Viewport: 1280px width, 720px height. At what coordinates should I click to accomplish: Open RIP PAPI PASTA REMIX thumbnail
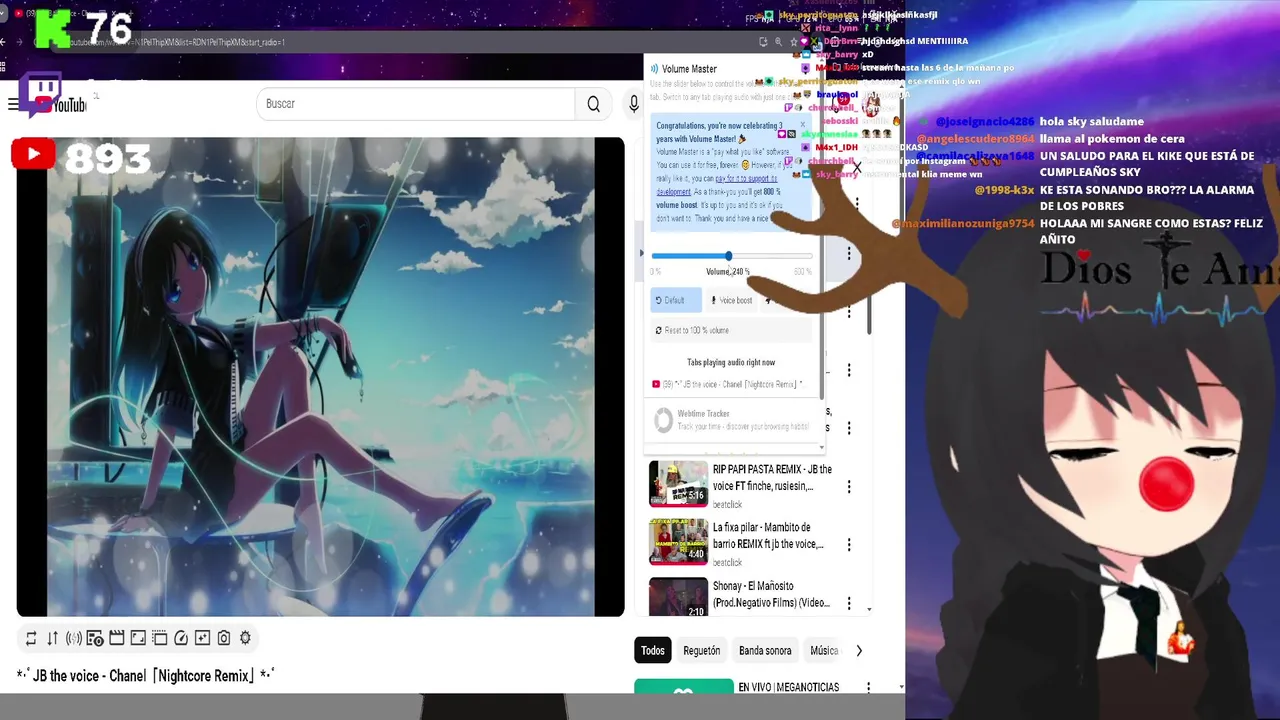click(x=678, y=484)
